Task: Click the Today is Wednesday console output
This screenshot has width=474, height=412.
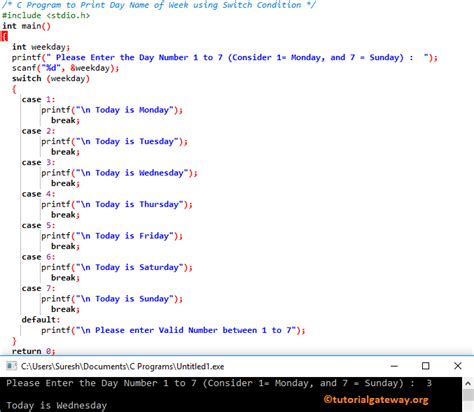Action: point(57,405)
